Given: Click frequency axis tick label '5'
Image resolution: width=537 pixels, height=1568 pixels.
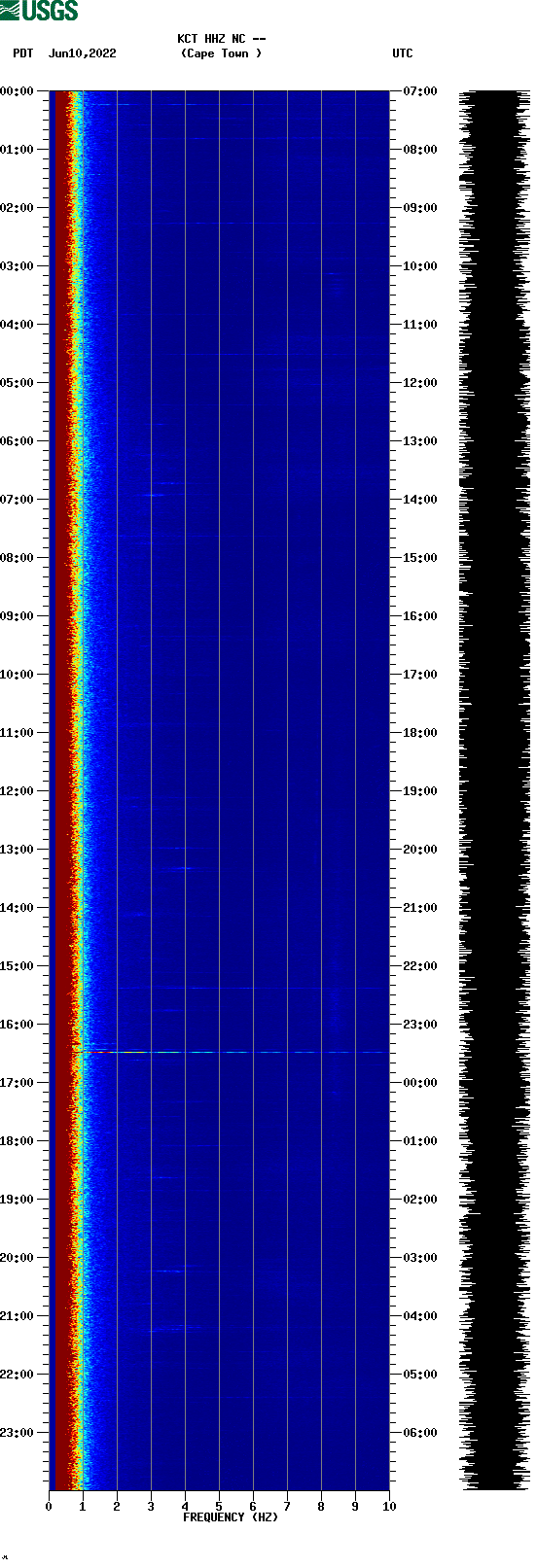Looking at the screenshot, I should (x=219, y=1507).
